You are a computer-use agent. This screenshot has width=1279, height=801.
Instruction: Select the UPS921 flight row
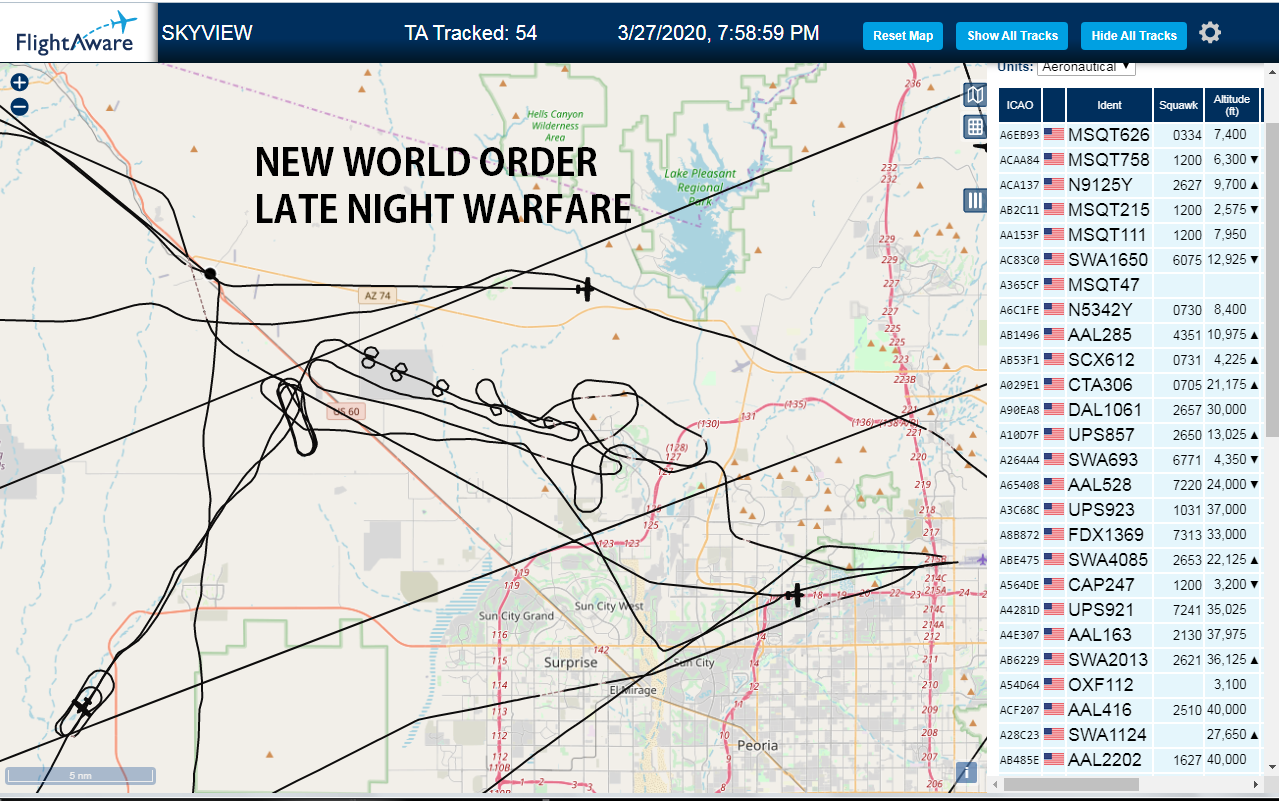click(x=1130, y=609)
